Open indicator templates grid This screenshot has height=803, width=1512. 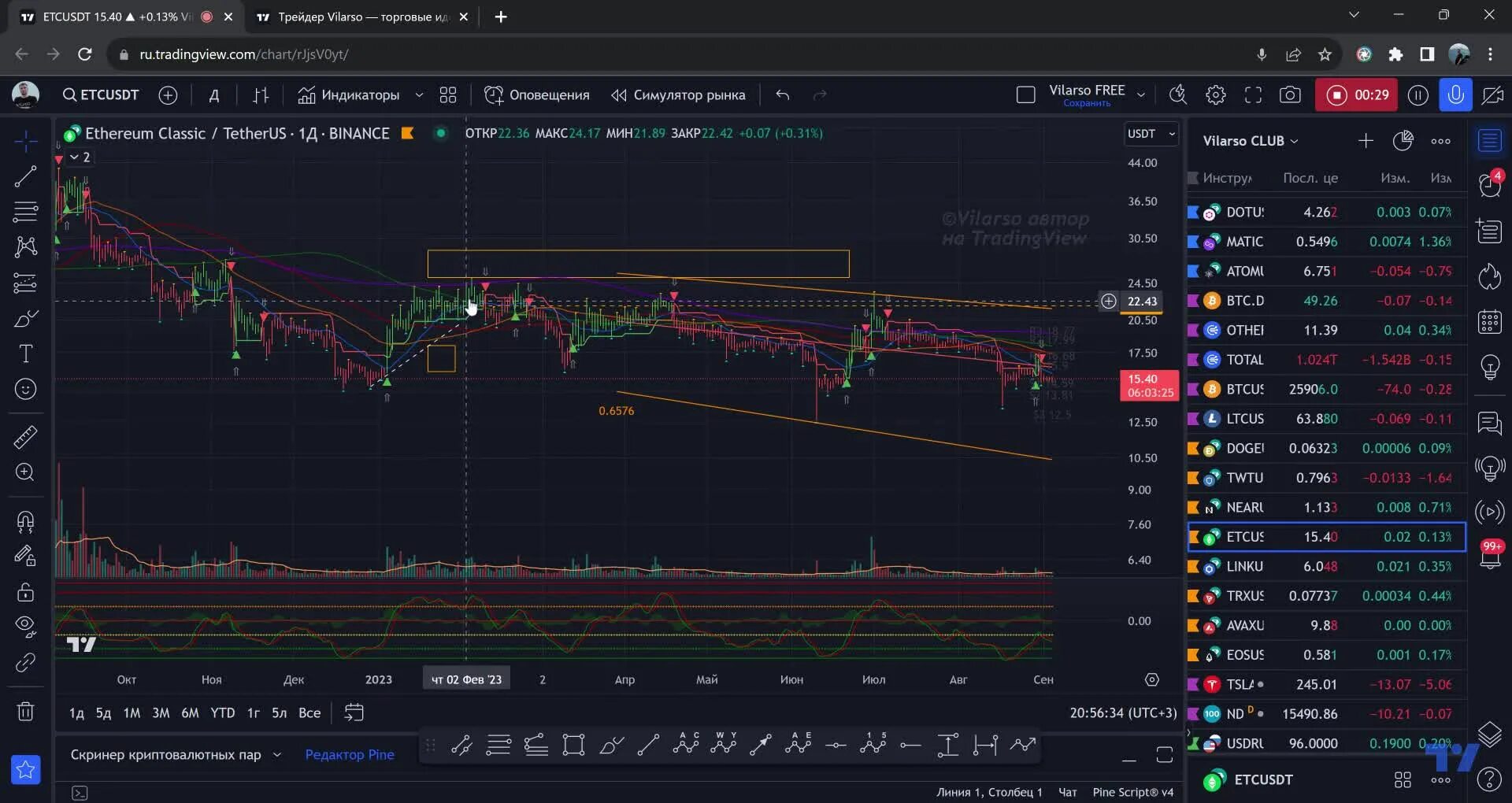pos(448,95)
